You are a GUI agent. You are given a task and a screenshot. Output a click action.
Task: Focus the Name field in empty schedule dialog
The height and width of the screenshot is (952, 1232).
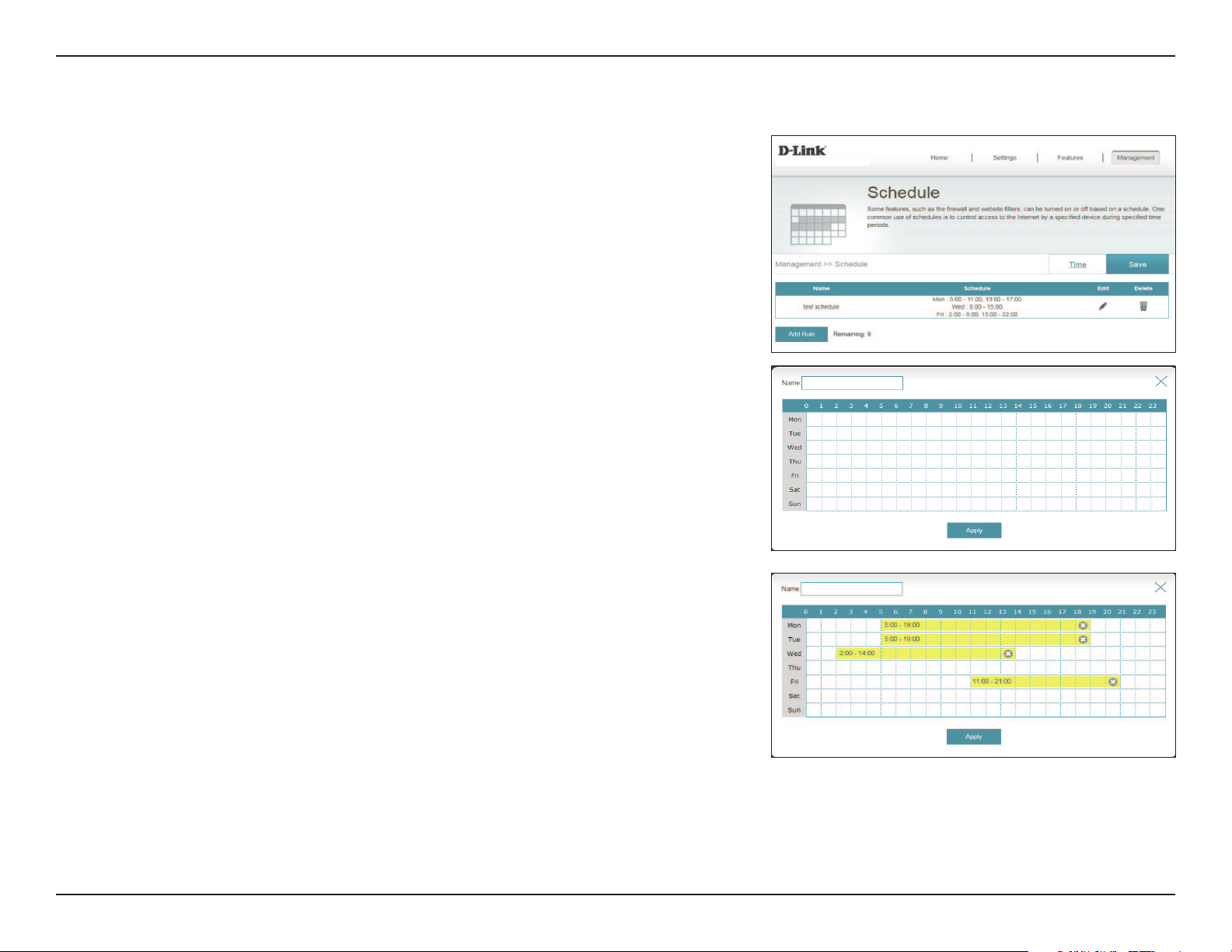(x=852, y=383)
